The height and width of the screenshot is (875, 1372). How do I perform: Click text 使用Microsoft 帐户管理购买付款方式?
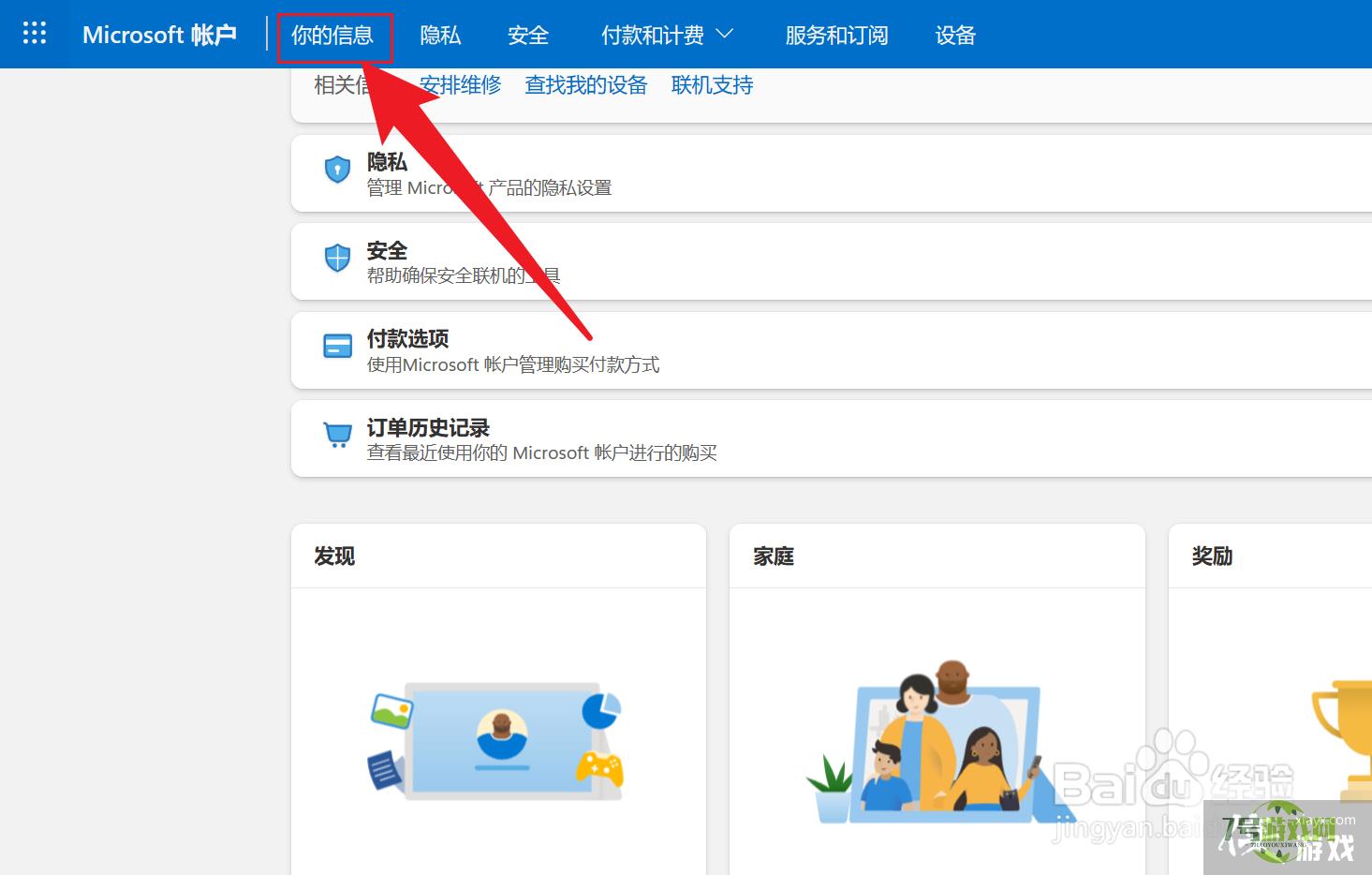513,364
